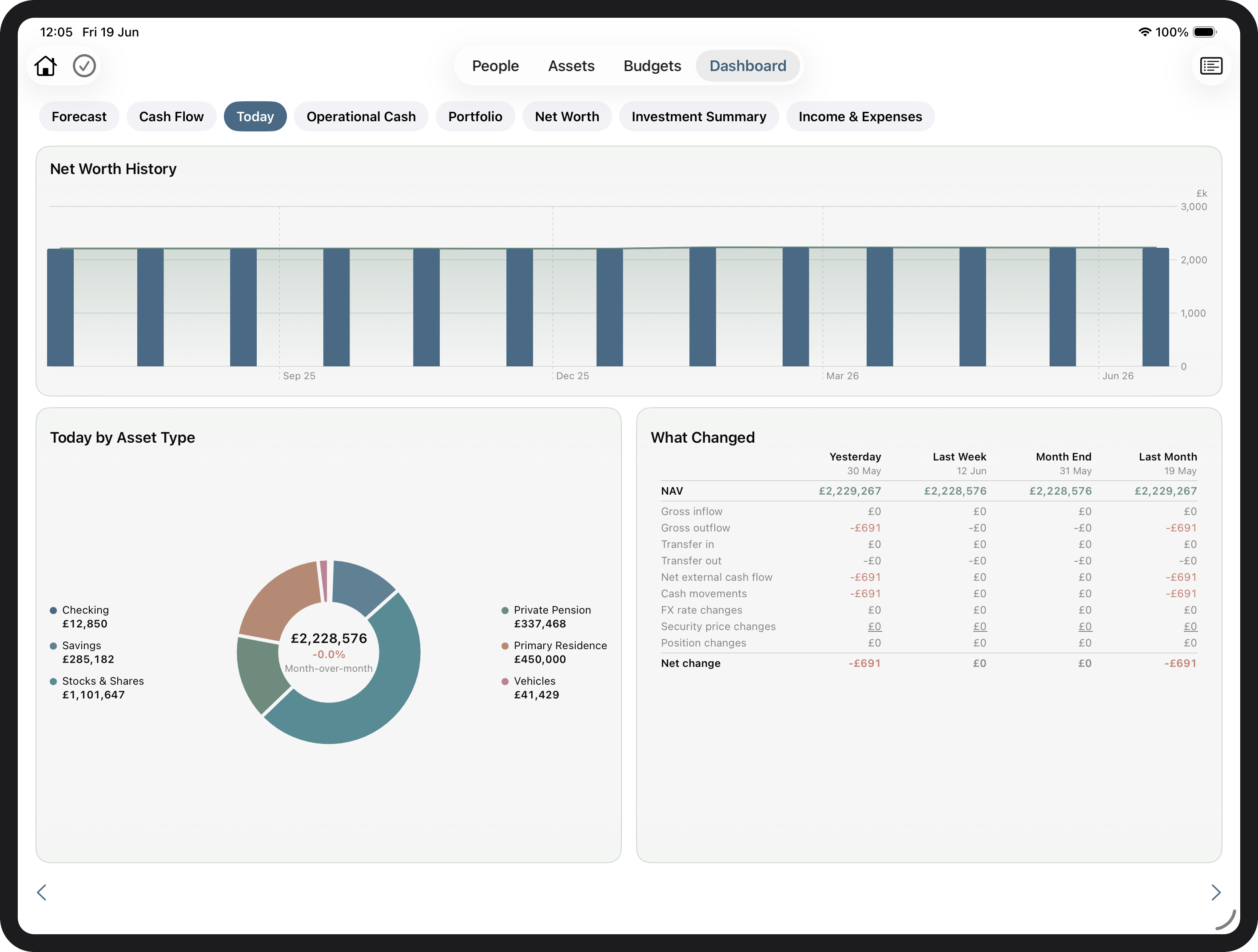Open the list panel icon at top right

tap(1211, 66)
